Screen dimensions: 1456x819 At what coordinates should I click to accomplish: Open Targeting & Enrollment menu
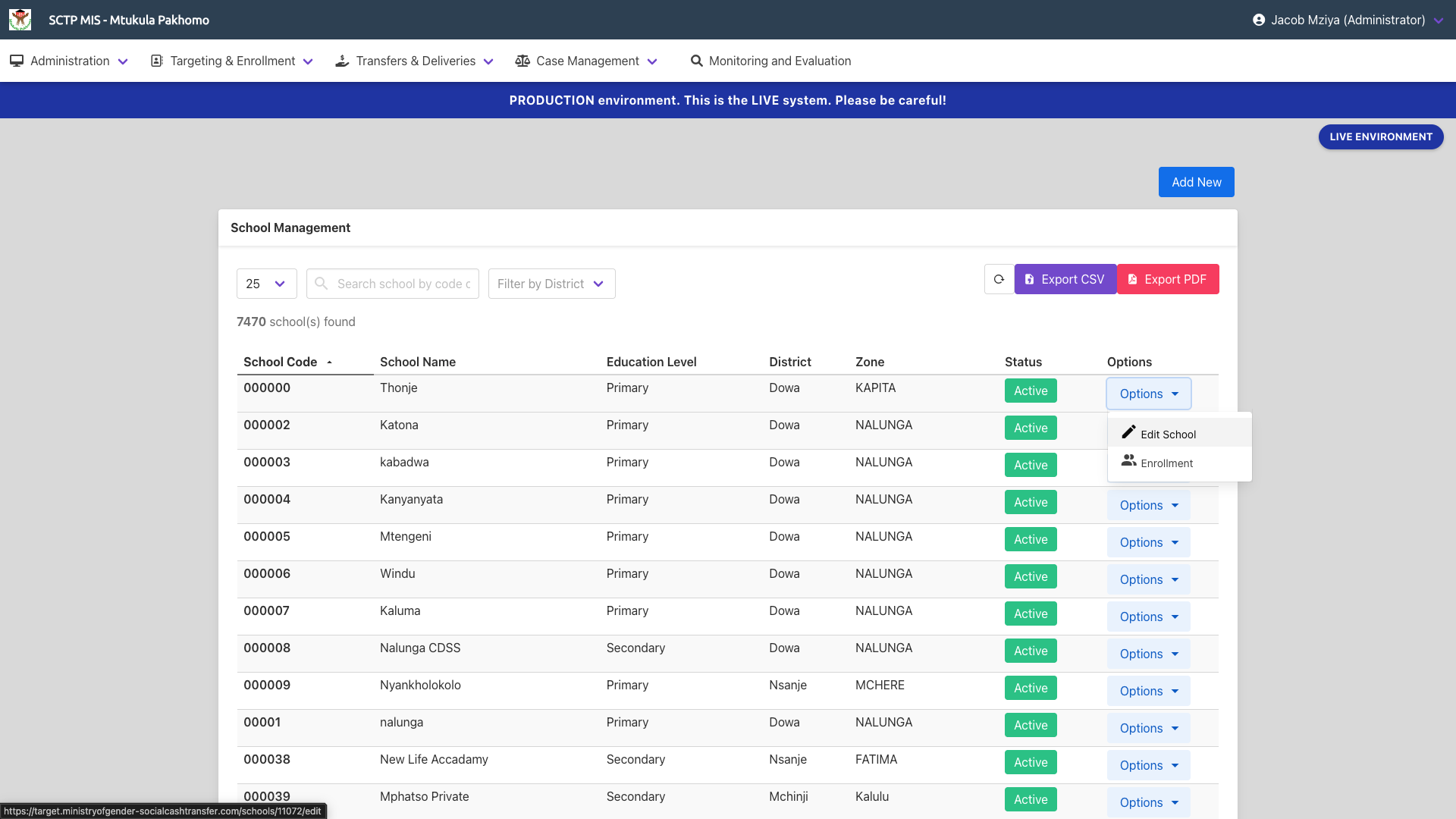pyautogui.click(x=232, y=61)
